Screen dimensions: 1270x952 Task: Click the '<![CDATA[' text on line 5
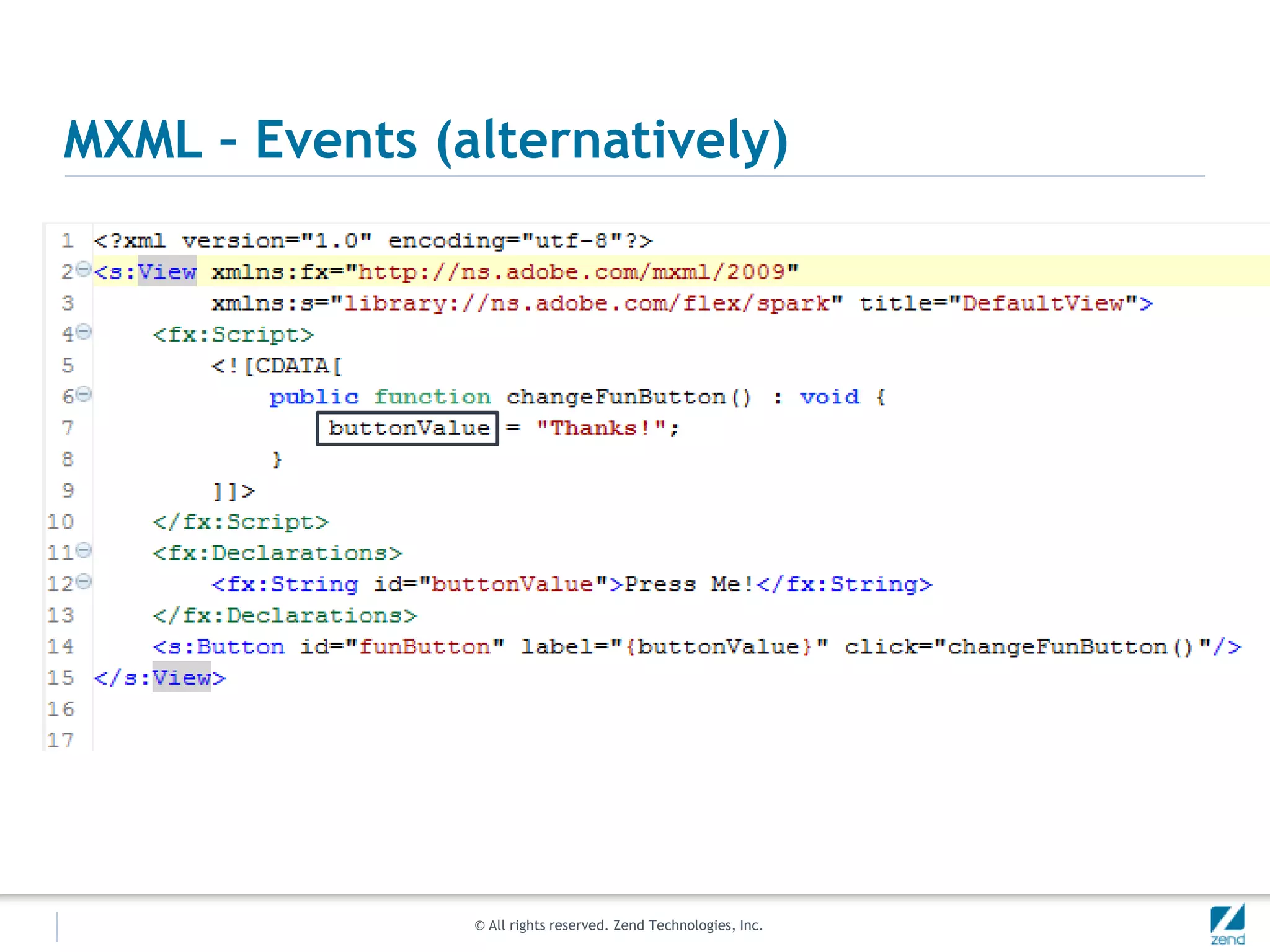coord(277,366)
